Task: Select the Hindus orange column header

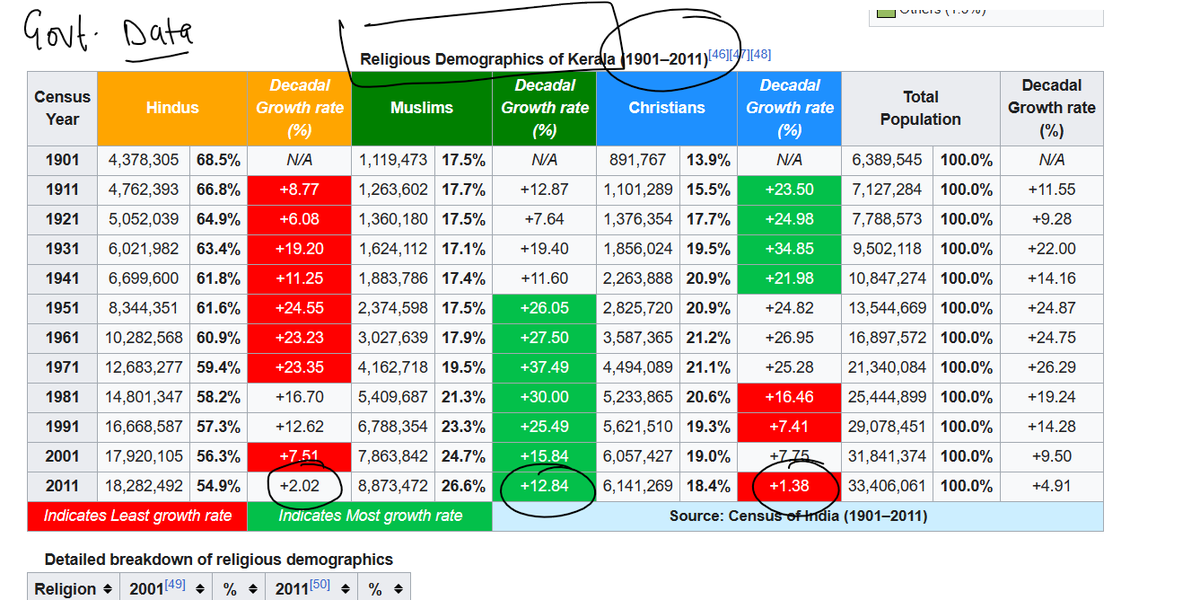Action: (x=172, y=108)
